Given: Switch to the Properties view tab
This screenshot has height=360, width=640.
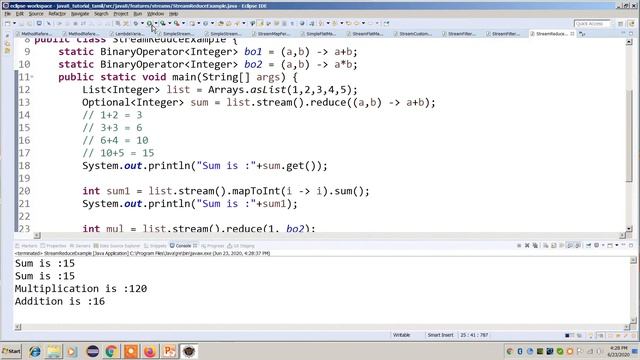Looking at the screenshot, I should tap(53, 246).
